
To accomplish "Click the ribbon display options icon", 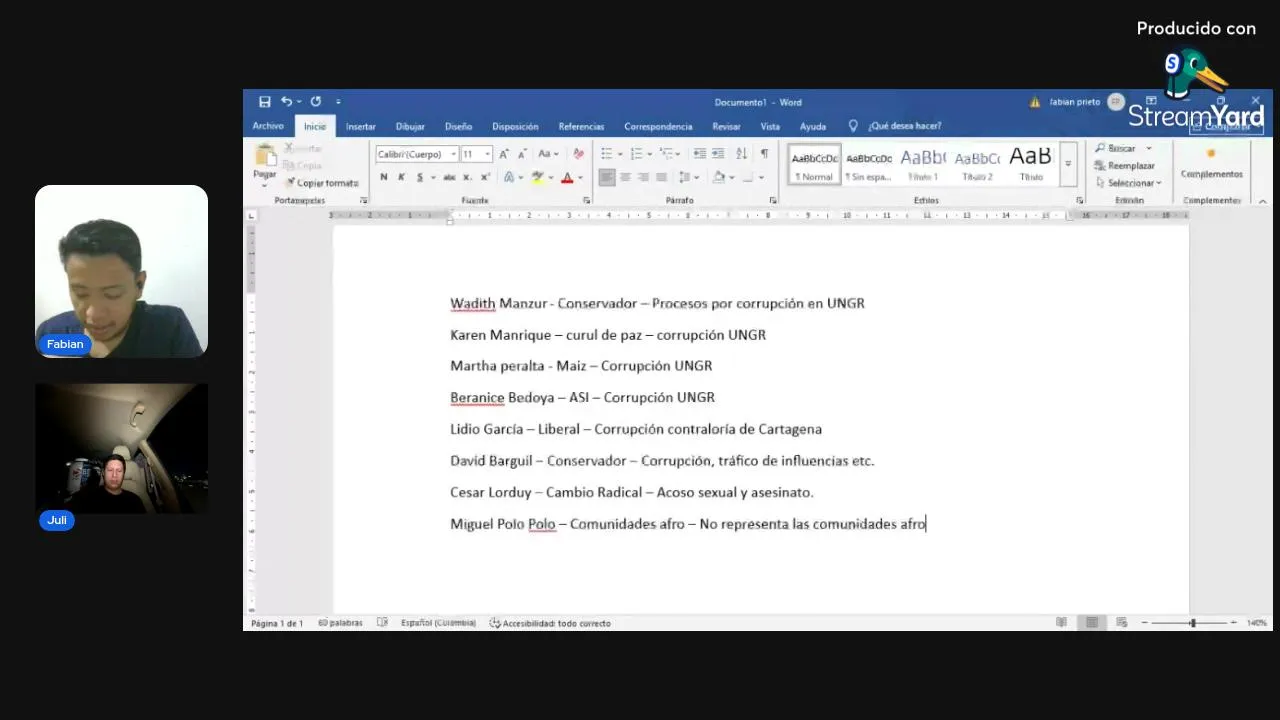I will point(1151,101).
